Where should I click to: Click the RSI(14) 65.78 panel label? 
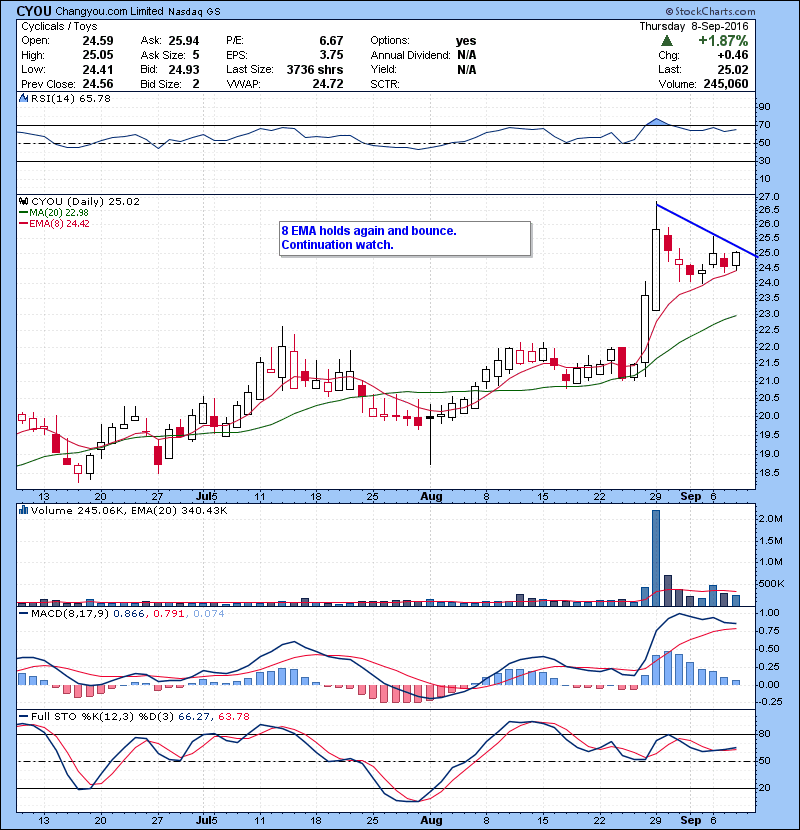(x=71, y=98)
